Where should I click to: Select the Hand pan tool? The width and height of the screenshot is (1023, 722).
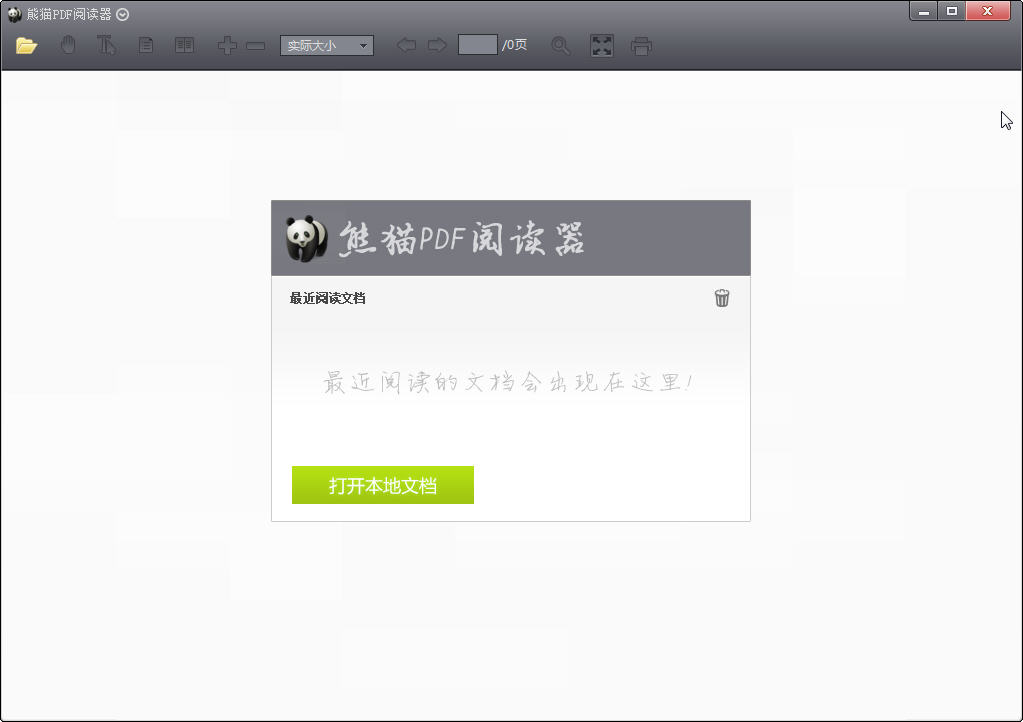tap(67, 44)
